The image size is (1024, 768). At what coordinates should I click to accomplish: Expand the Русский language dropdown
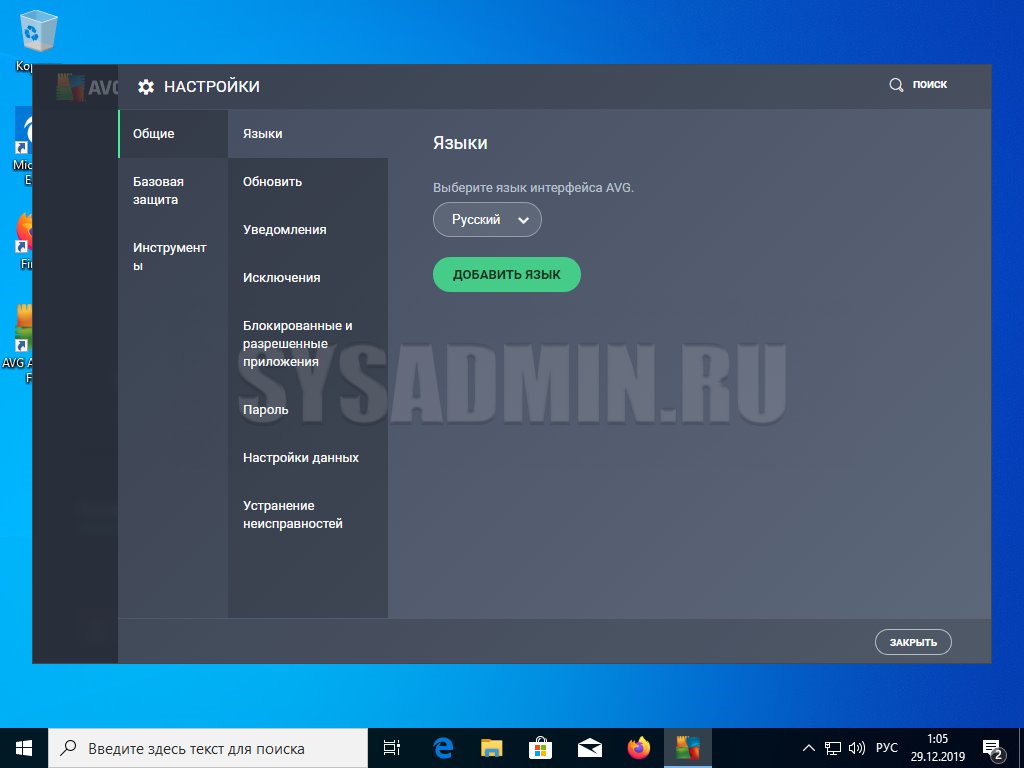tap(487, 220)
